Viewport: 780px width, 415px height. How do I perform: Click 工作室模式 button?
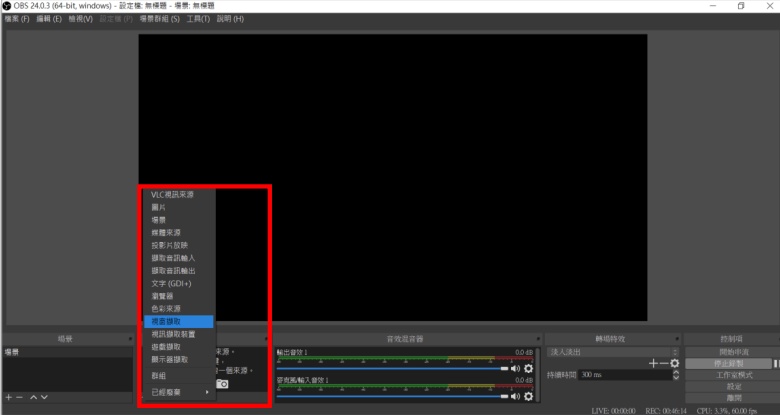[x=732, y=375]
